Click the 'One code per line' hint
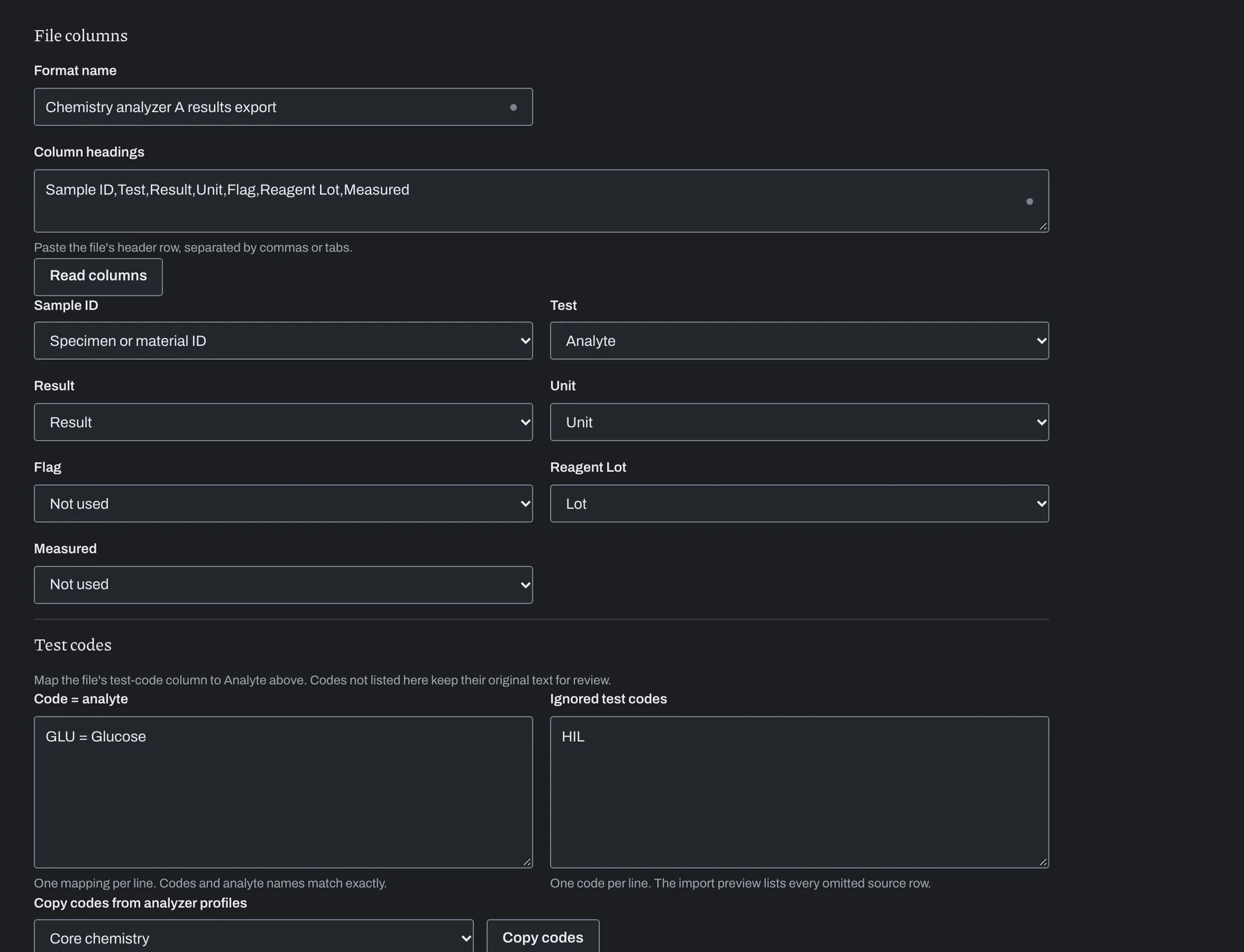Viewport: 1244px width, 952px height. [x=740, y=883]
